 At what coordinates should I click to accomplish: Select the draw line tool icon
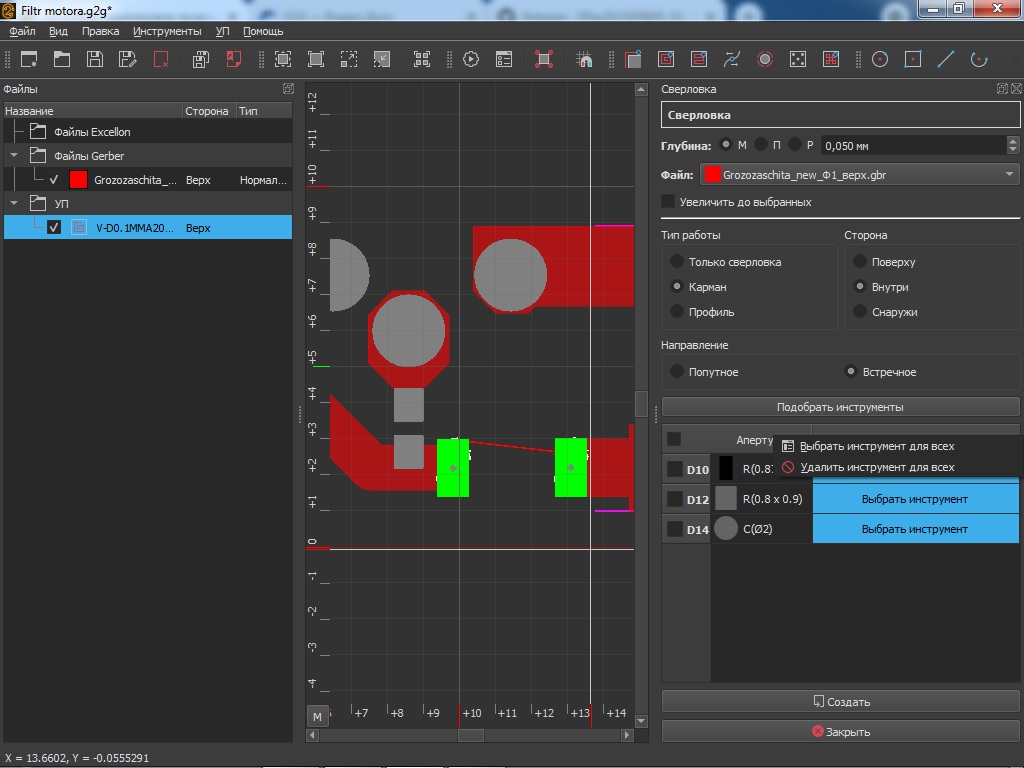pyautogui.click(x=945, y=59)
